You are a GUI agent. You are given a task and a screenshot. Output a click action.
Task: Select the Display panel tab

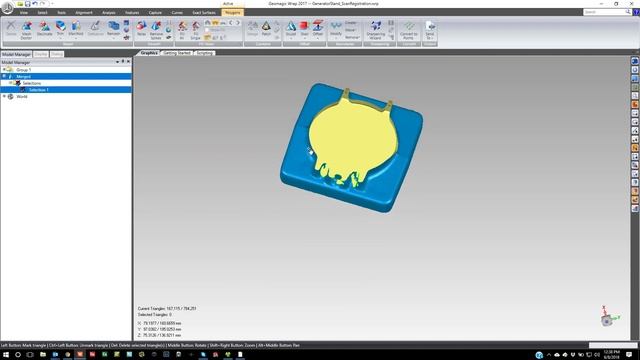pyautogui.click(x=40, y=54)
